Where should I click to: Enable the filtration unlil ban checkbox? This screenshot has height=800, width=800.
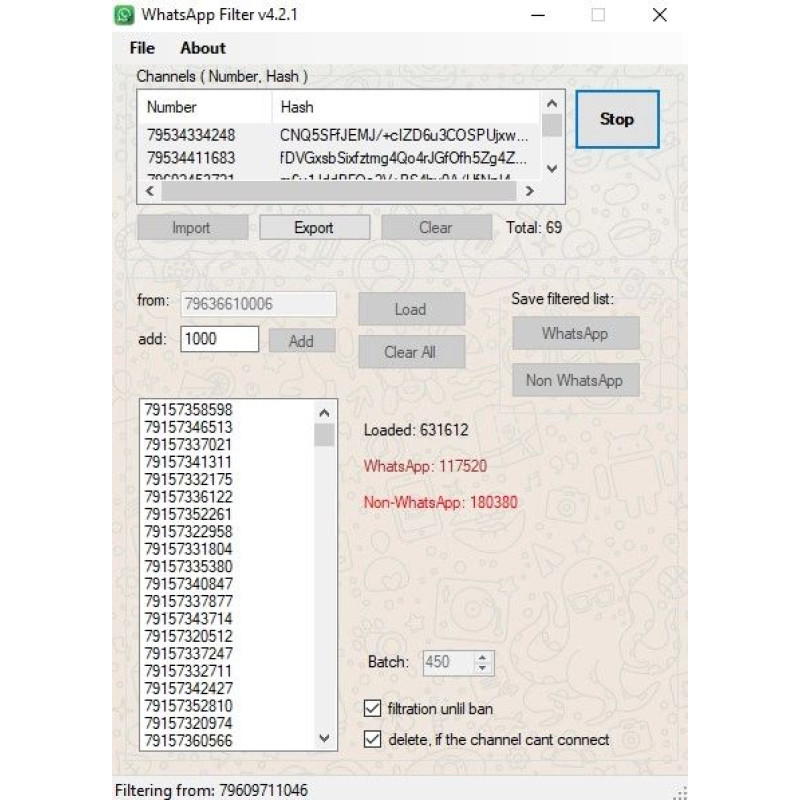(370, 708)
